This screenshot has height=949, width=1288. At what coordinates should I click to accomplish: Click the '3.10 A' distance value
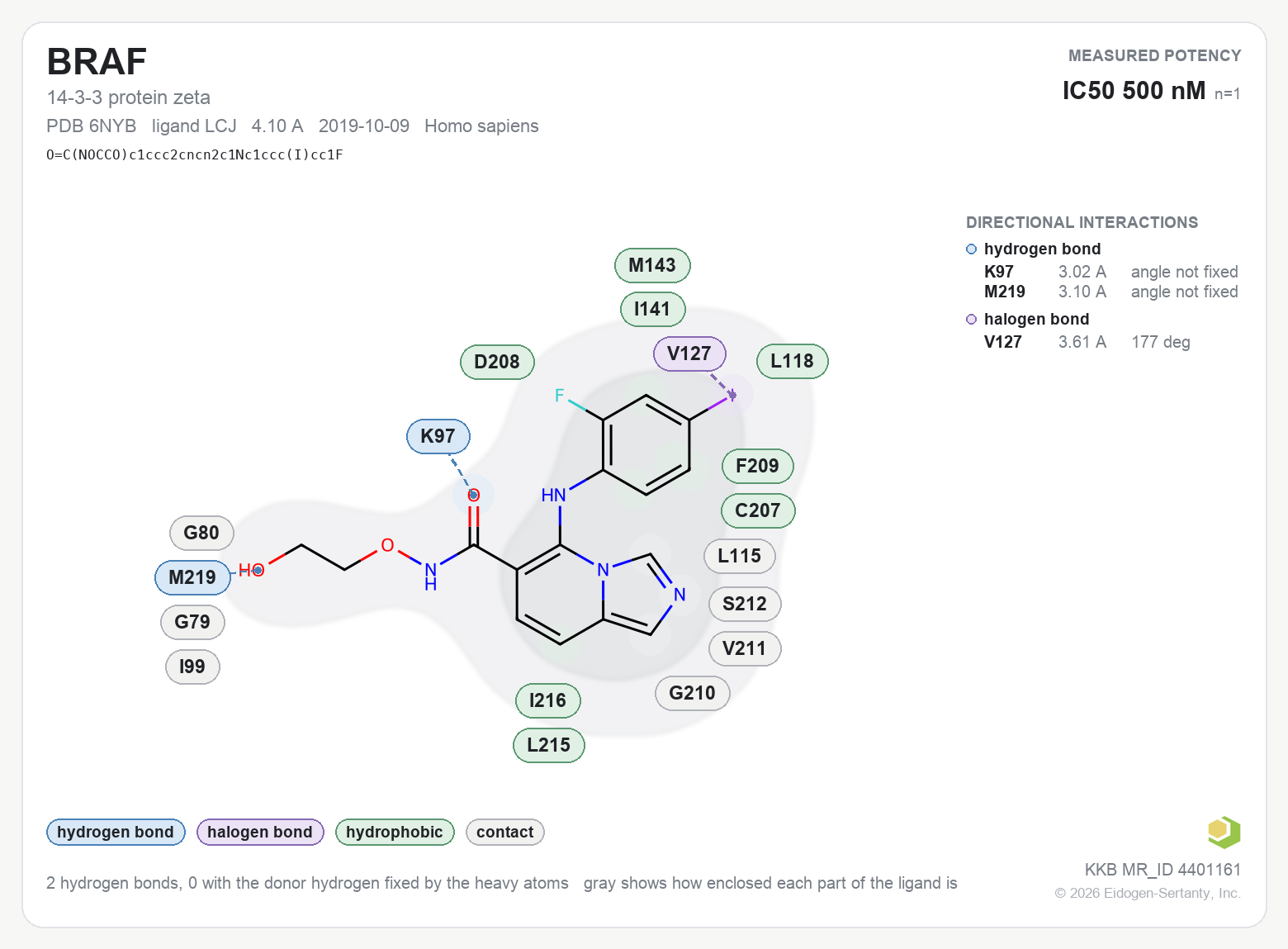click(1082, 292)
